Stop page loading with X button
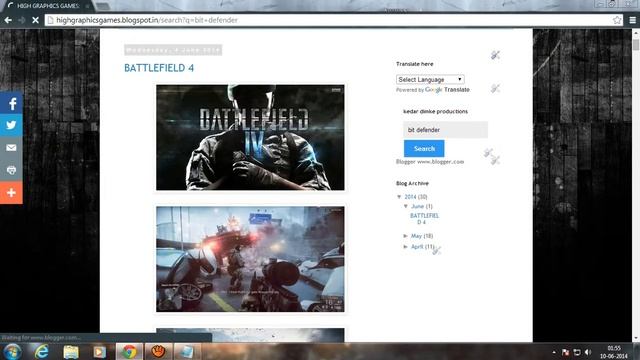Image resolution: width=640 pixels, height=360 pixels. point(36,20)
